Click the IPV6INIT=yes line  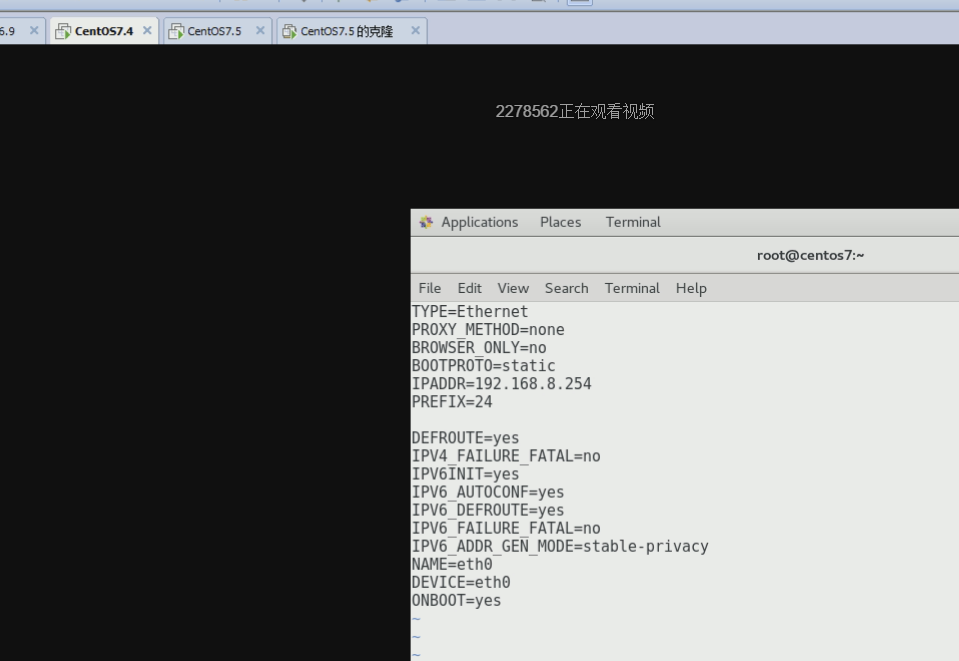[x=465, y=475]
